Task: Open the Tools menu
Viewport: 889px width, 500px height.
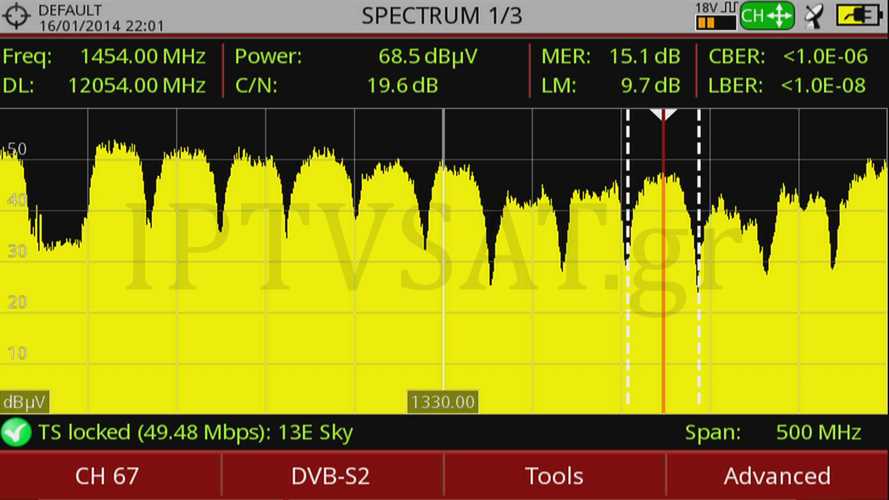Action: point(554,476)
